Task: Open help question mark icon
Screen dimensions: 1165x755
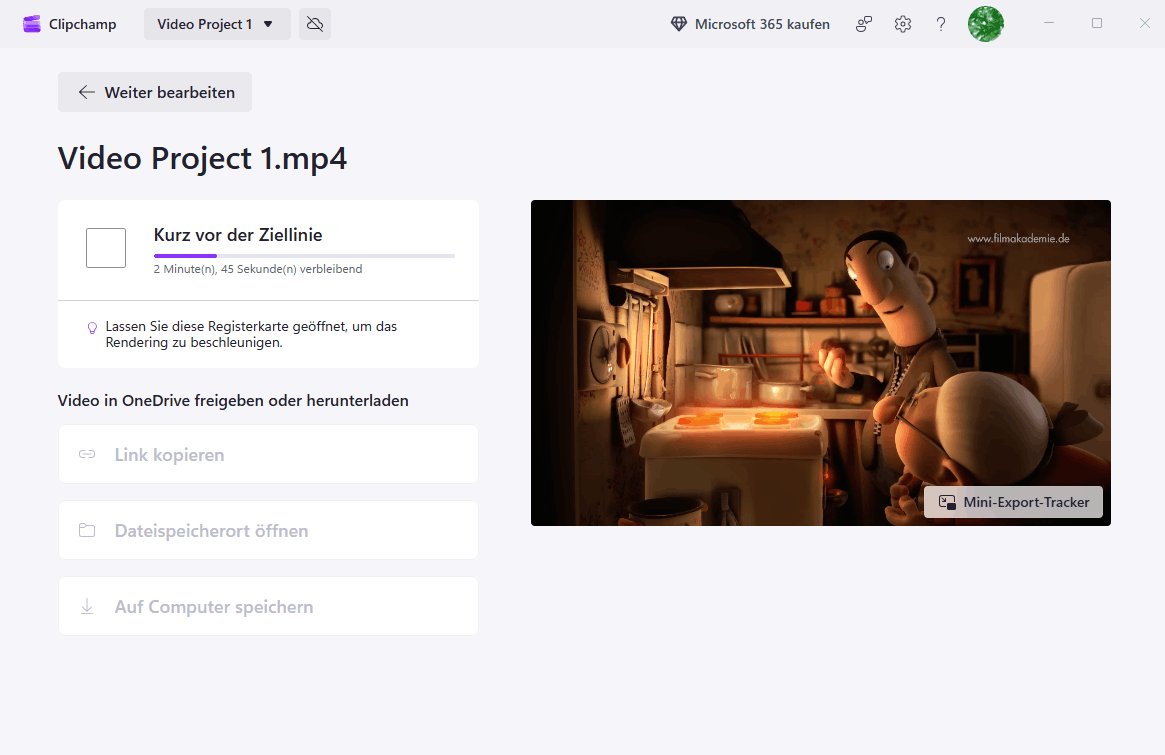Action: click(x=941, y=24)
